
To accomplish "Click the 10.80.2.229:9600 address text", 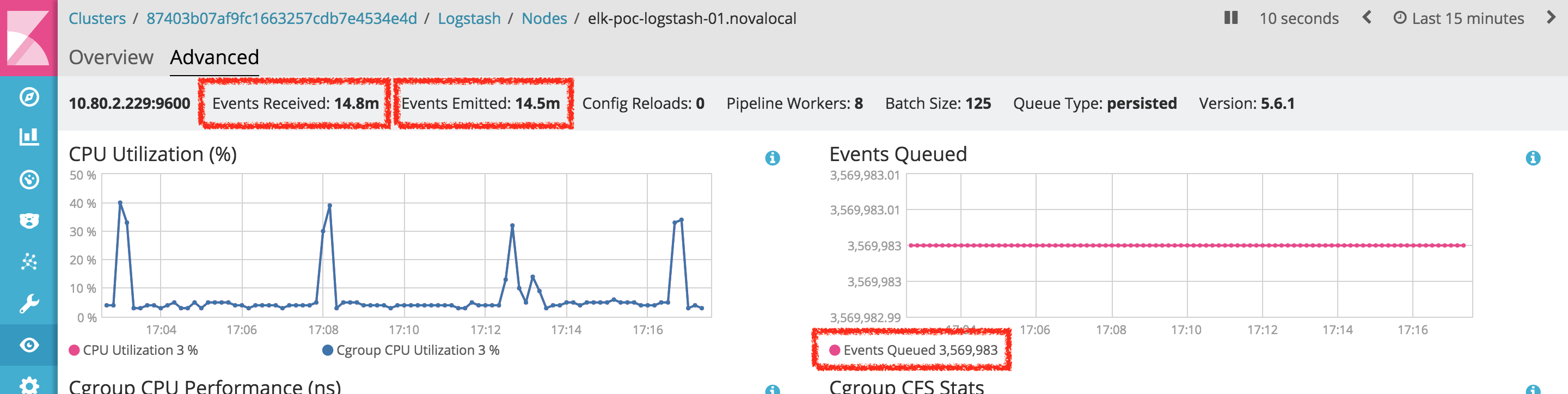I will point(130,103).
